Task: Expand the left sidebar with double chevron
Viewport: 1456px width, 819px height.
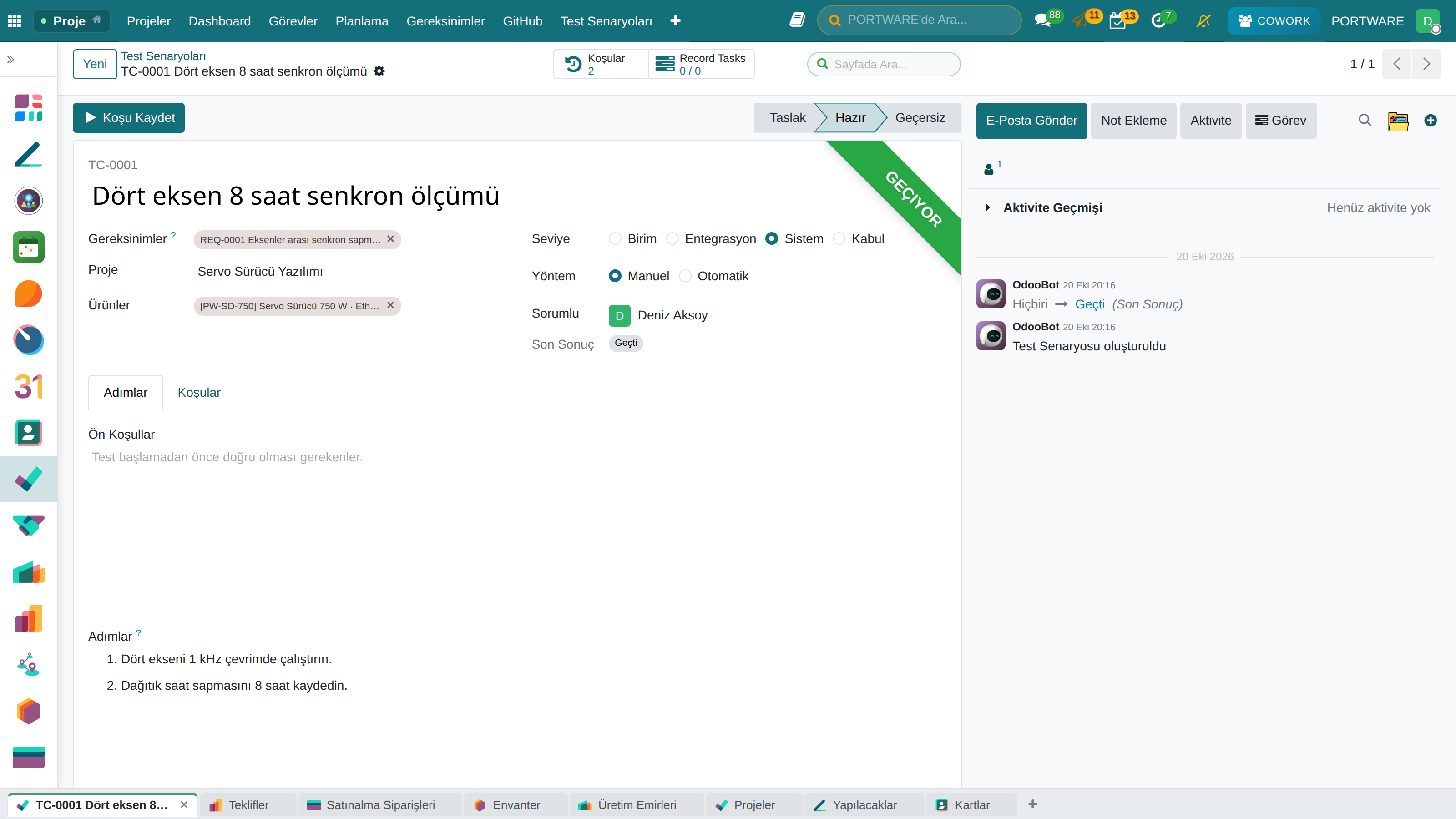Action: coord(11,59)
